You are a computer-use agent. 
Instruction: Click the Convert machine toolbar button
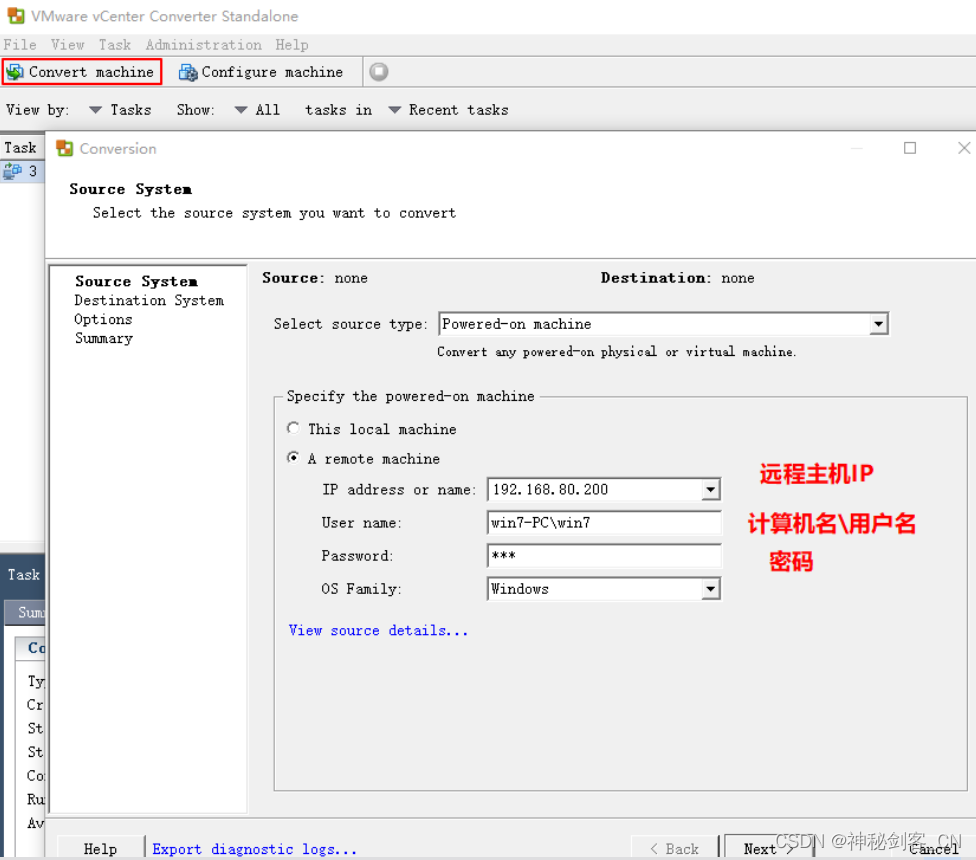pyautogui.click(x=82, y=72)
